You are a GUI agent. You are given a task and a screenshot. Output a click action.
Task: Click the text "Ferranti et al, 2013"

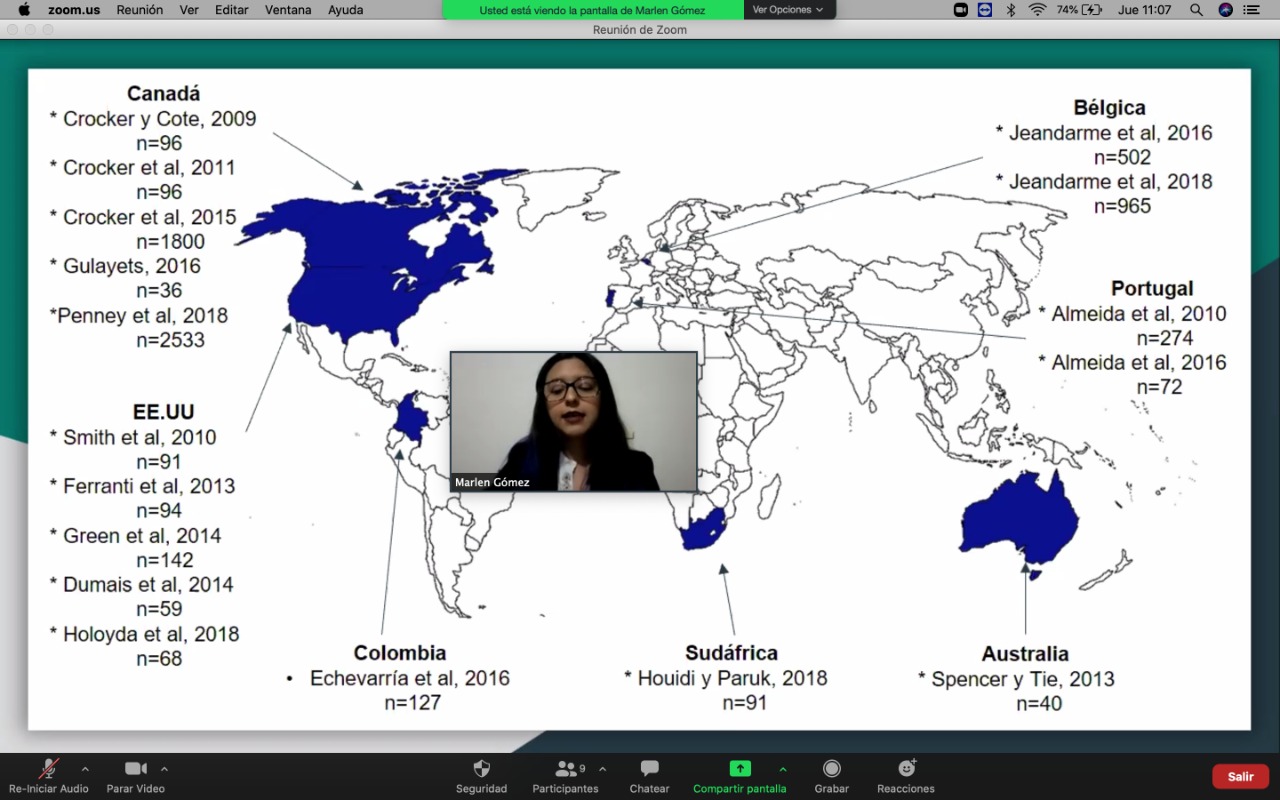tap(150, 486)
